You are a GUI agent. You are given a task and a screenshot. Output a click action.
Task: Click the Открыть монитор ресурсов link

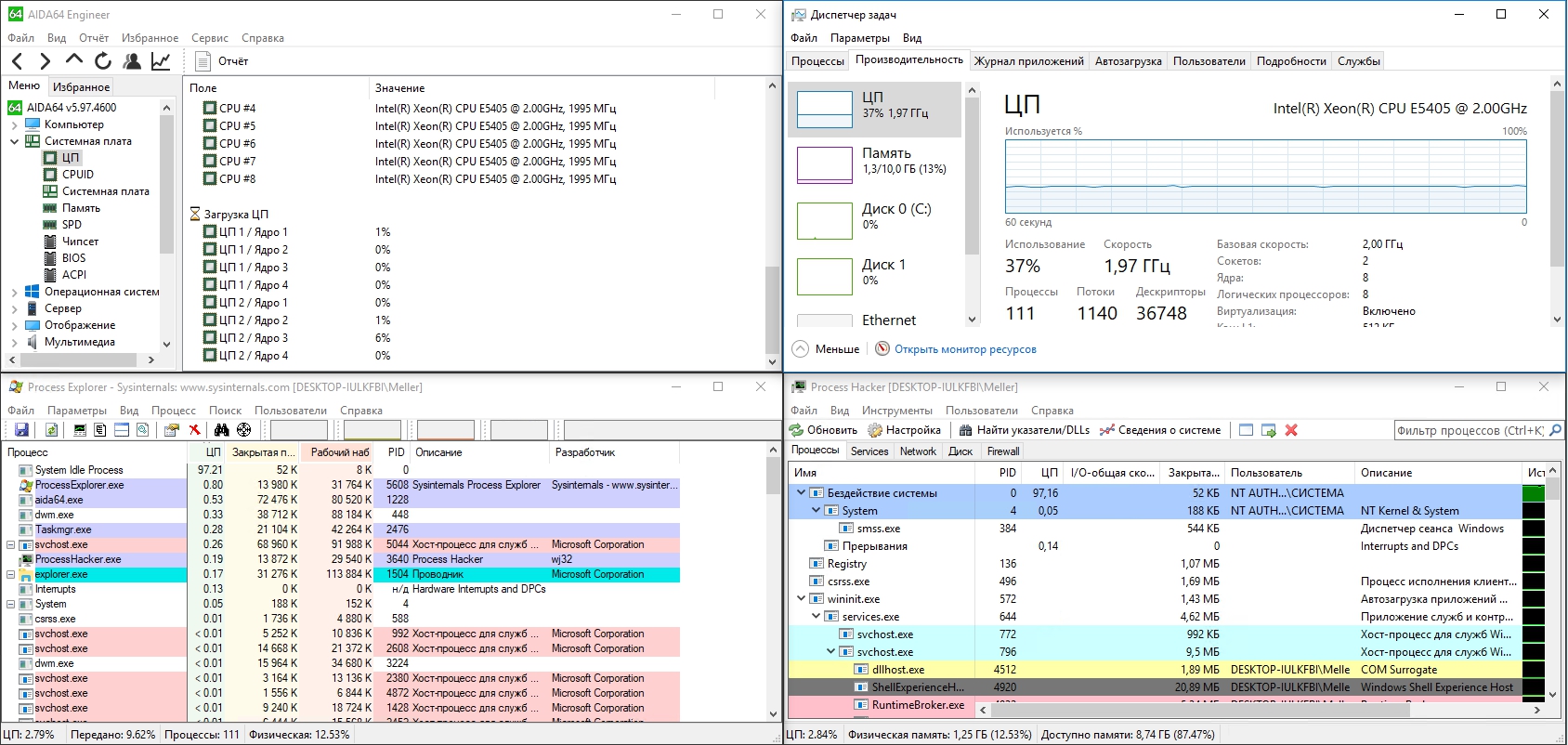(x=965, y=349)
